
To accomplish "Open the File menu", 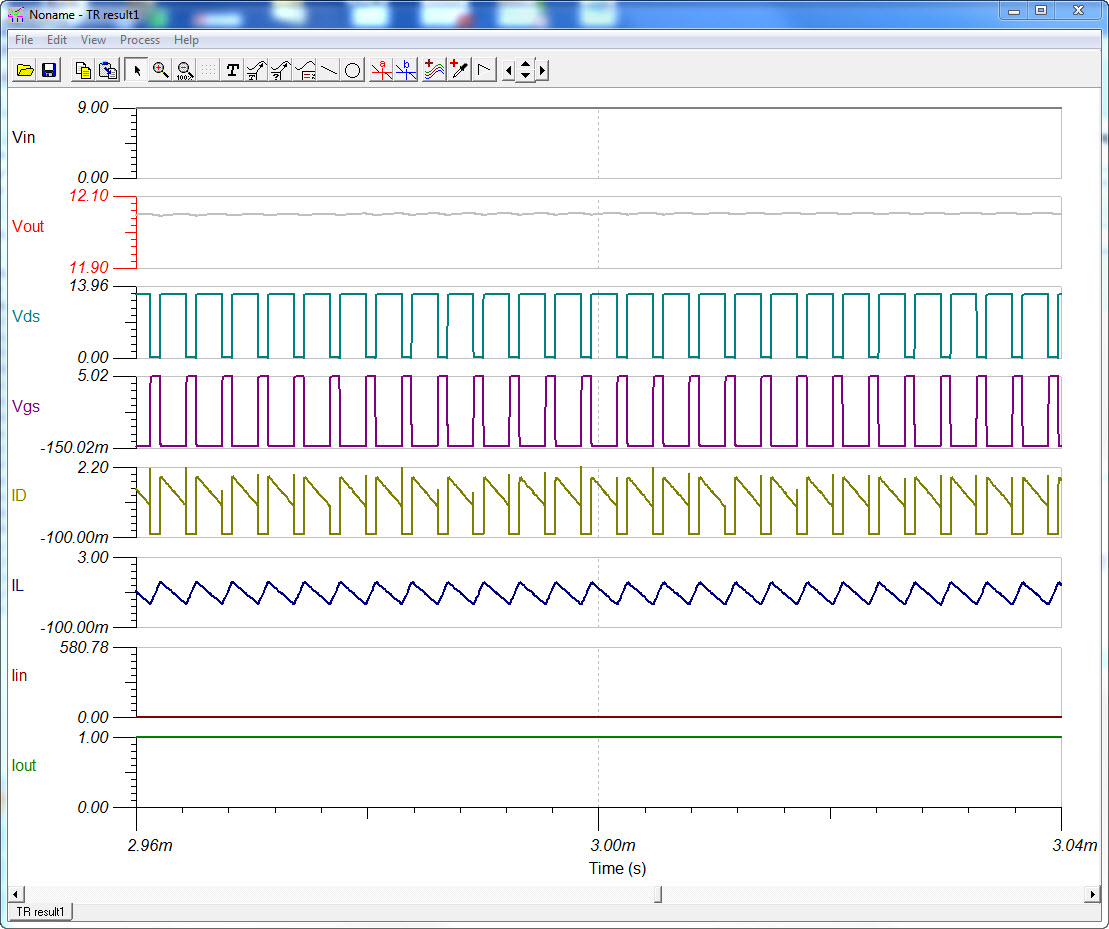I will click(23, 40).
